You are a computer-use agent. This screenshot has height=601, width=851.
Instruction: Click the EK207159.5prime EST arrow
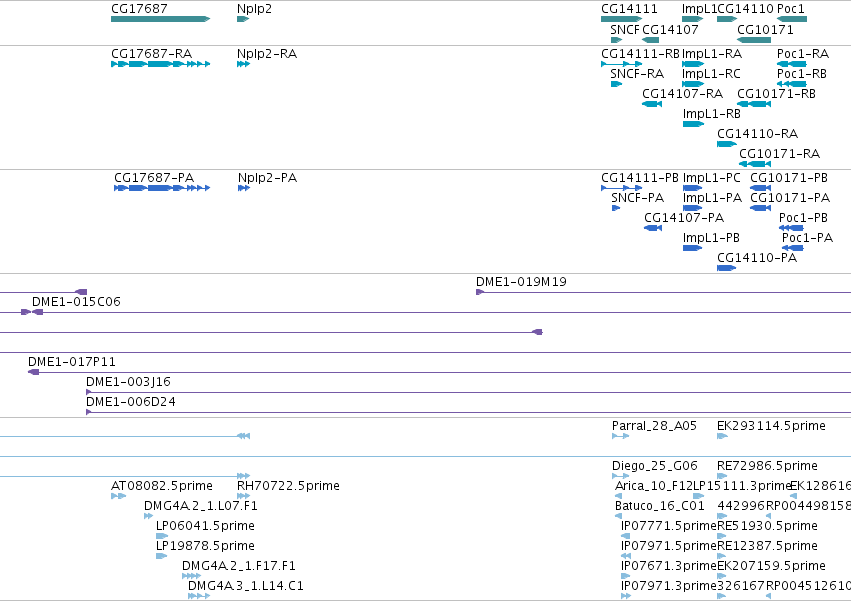(x=722, y=576)
